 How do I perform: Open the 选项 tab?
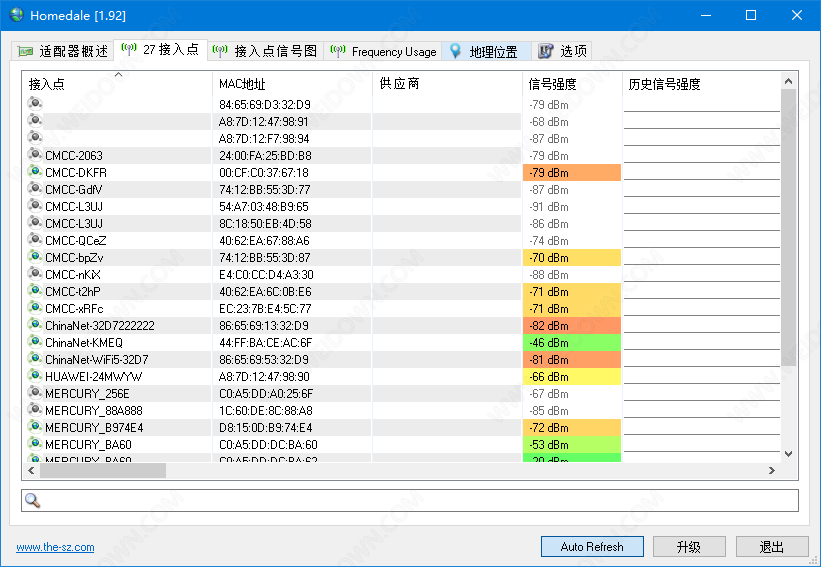562,51
